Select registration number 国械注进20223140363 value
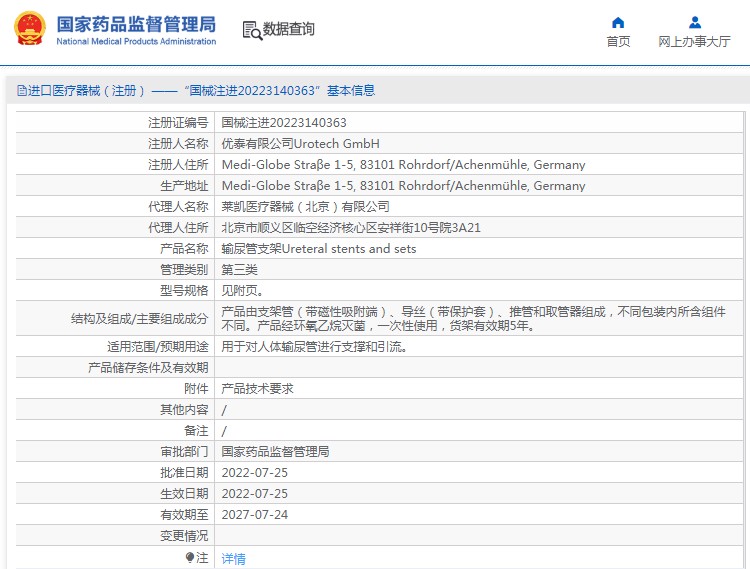 (x=284, y=123)
